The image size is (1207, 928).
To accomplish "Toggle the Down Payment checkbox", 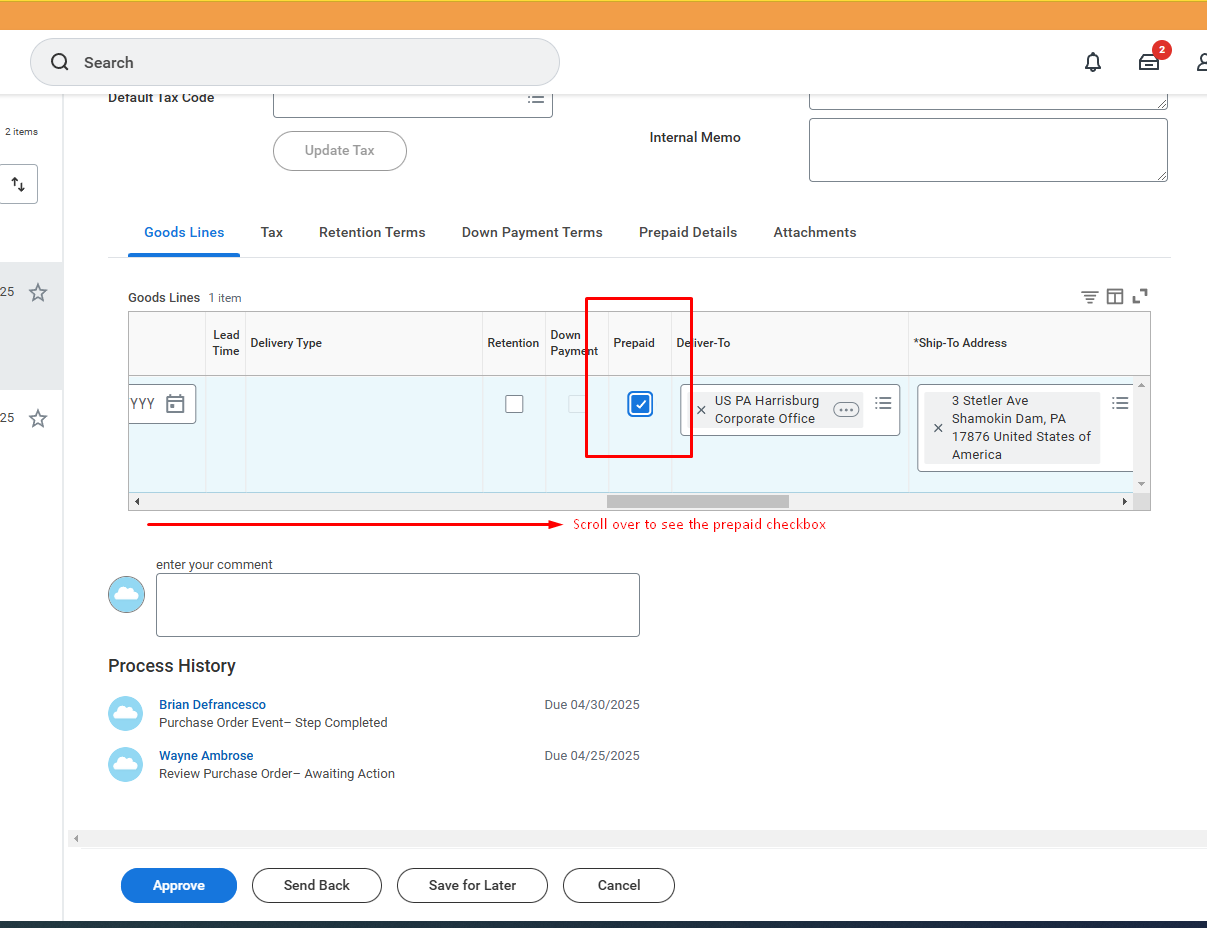I will click(x=577, y=404).
